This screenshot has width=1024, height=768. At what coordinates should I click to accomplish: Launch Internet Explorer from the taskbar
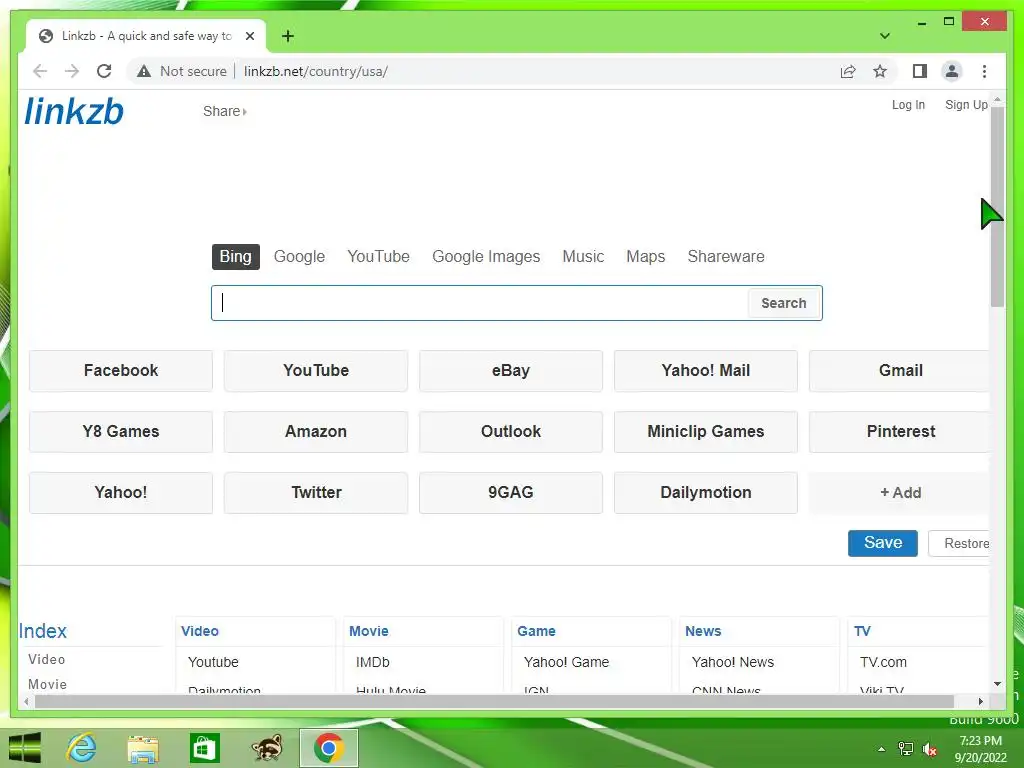click(82, 748)
